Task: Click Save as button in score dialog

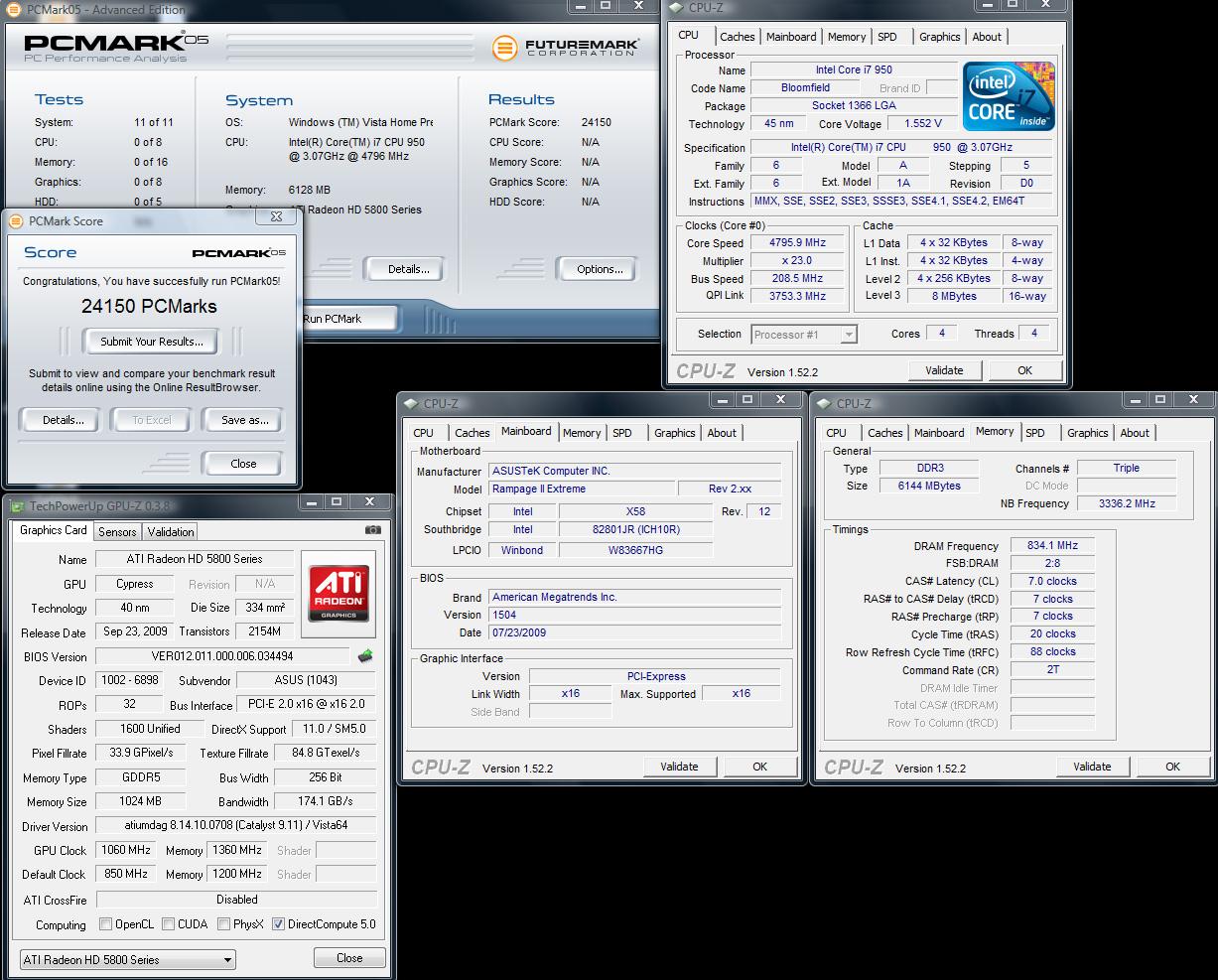Action: click(244, 420)
